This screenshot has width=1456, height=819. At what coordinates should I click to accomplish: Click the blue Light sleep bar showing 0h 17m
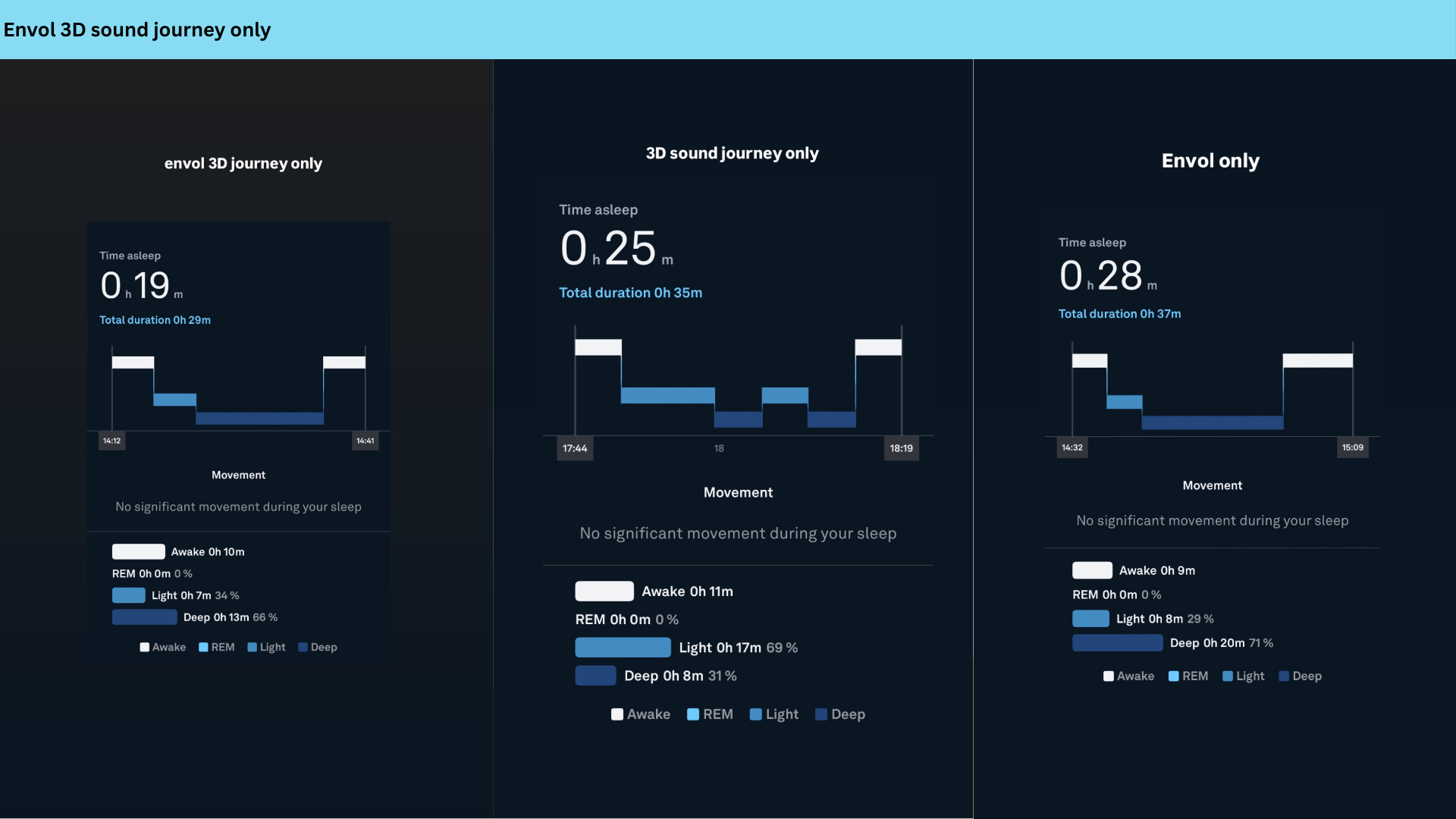[x=622, y=647]
